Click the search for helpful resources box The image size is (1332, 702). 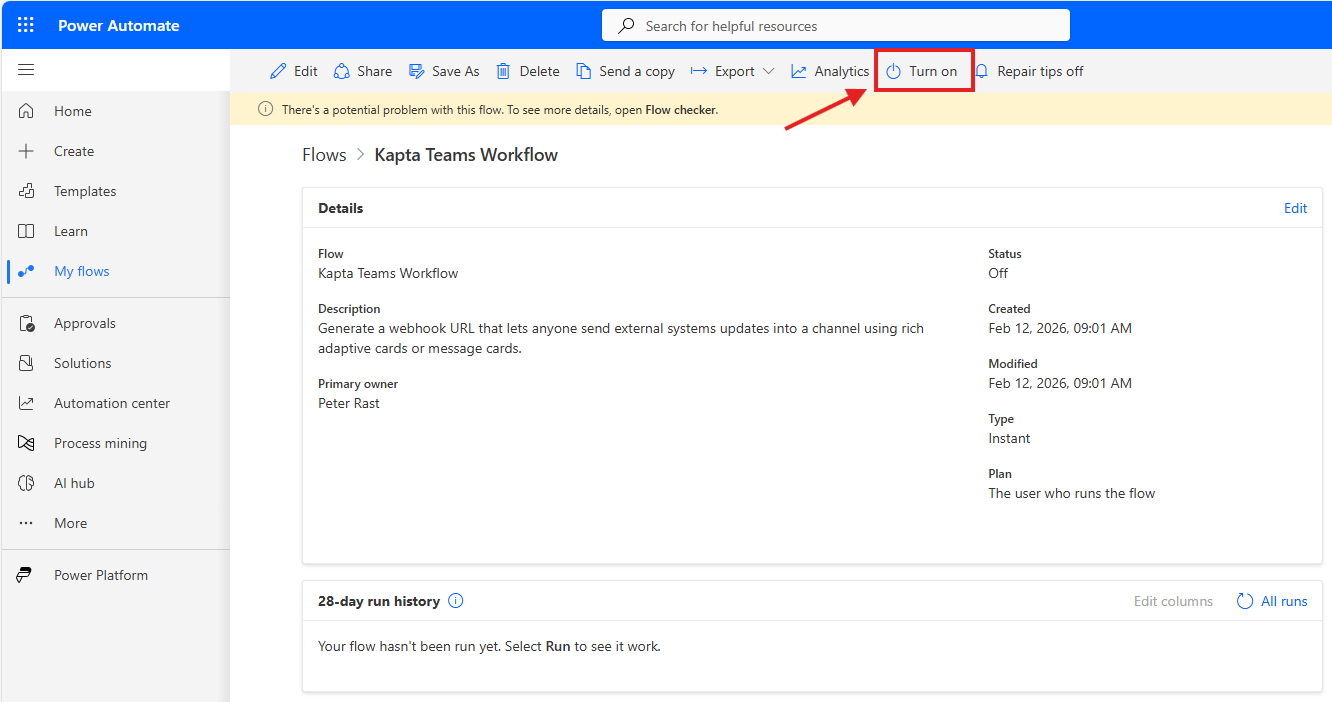click(x=835, y=26)
